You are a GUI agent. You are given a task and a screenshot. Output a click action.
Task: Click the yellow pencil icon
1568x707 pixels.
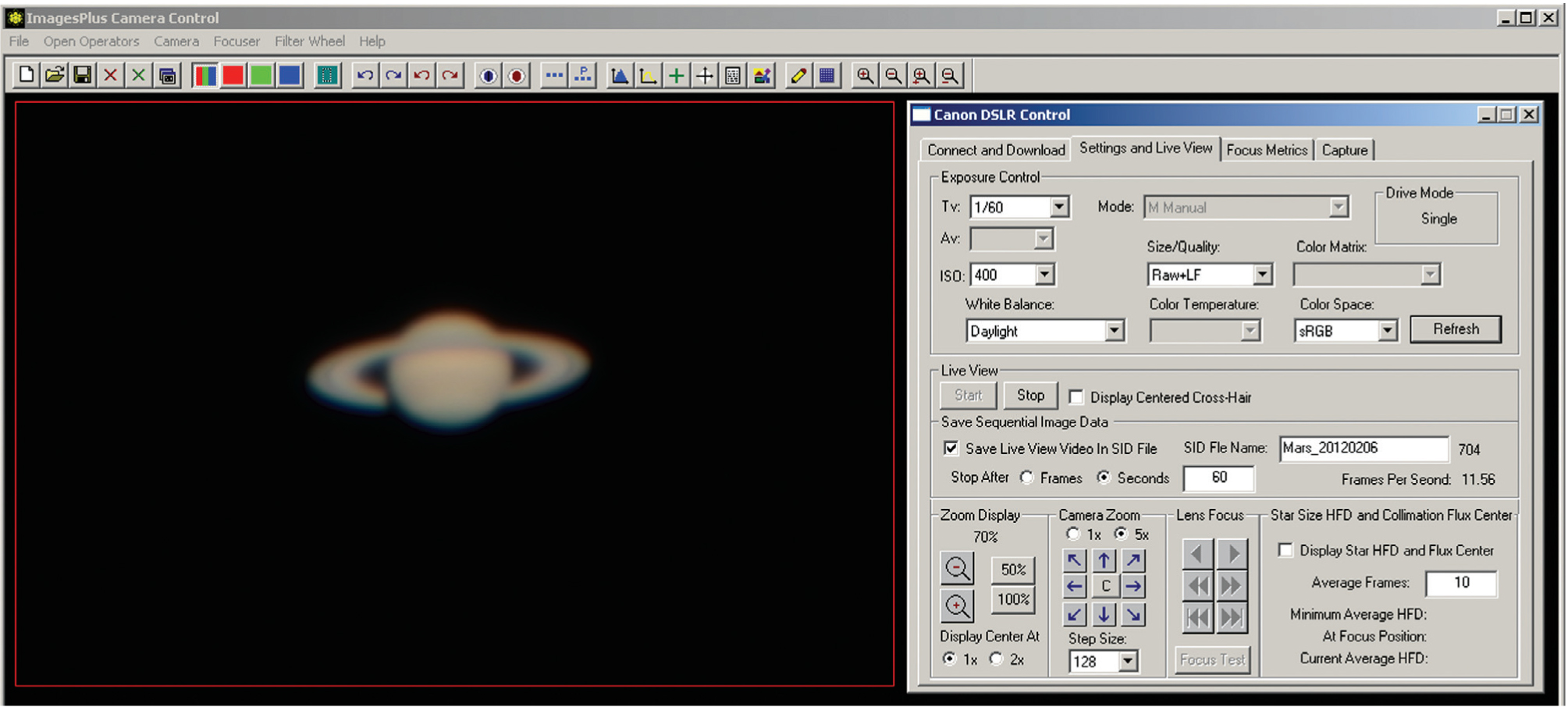tap(798, 76)
